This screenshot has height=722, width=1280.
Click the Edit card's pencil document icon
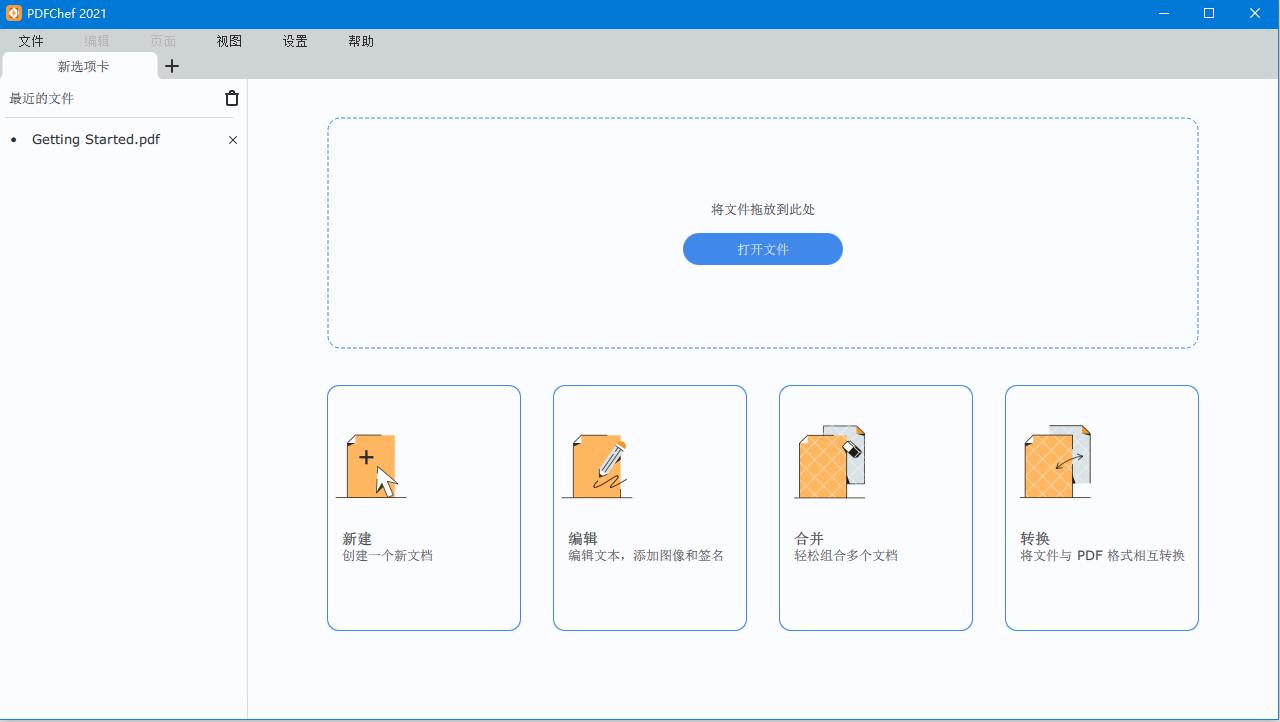597,465
